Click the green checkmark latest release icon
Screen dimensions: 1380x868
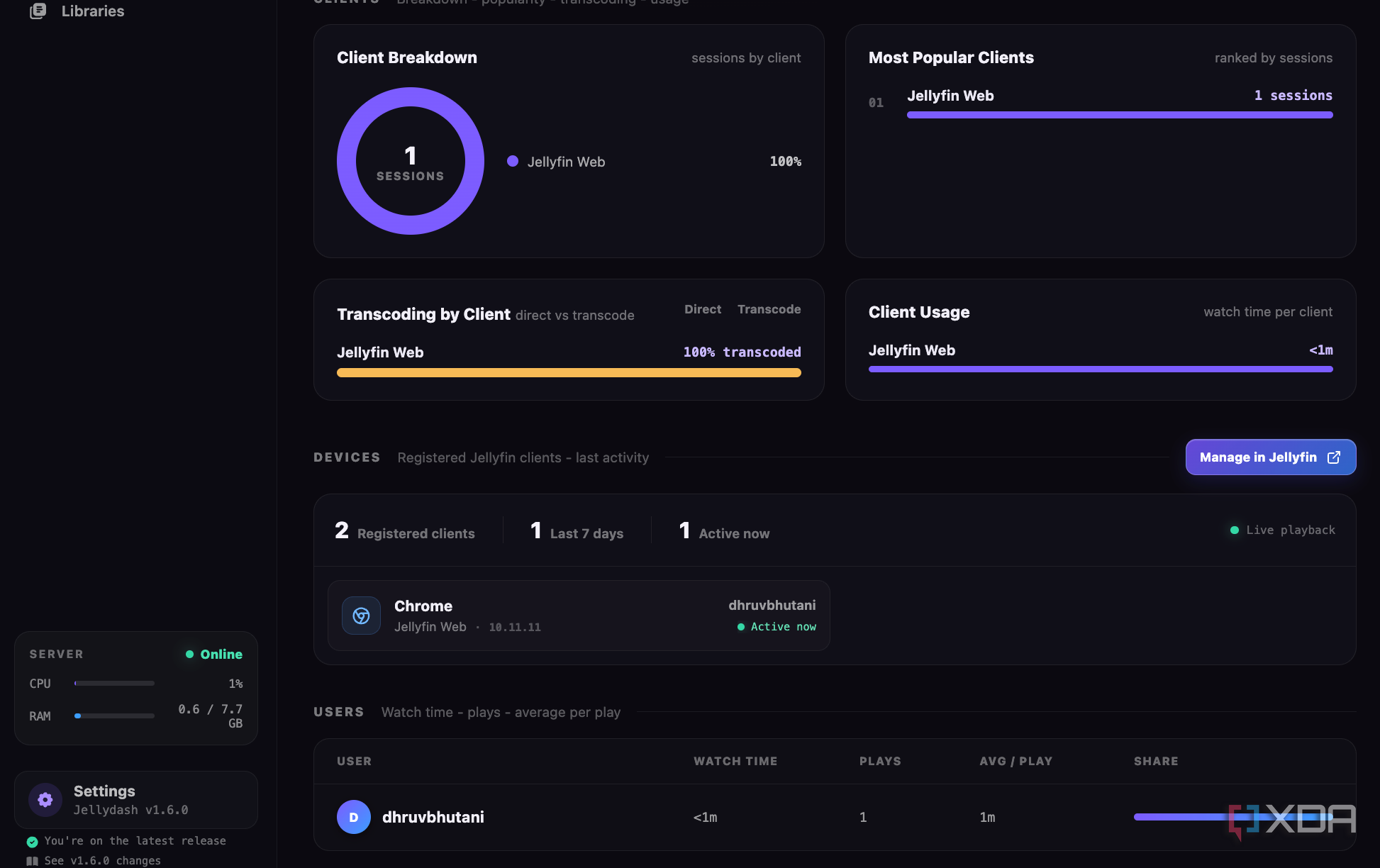click(x=33, y=842)
